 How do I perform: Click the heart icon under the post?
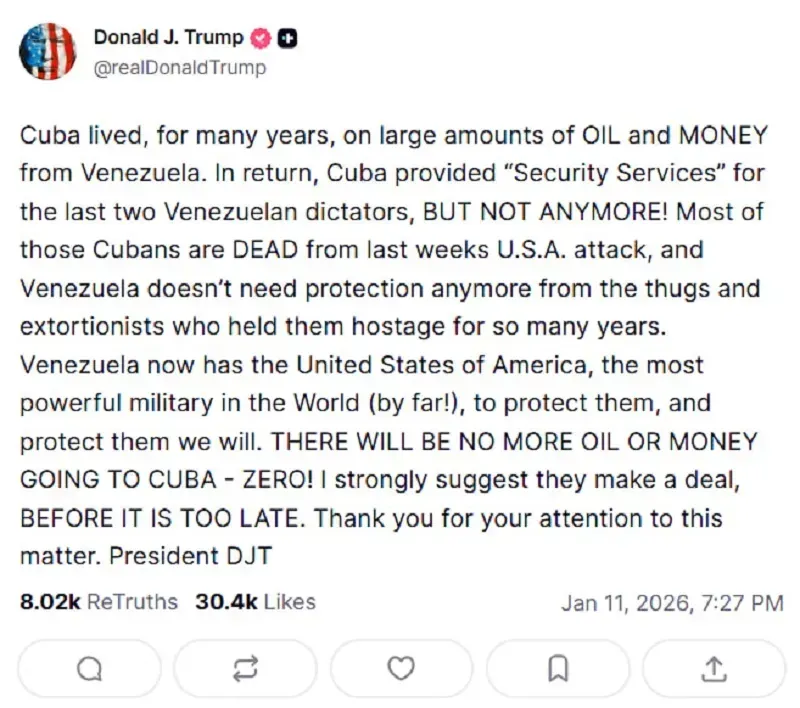pyautogui.click(x=402, y=669)
